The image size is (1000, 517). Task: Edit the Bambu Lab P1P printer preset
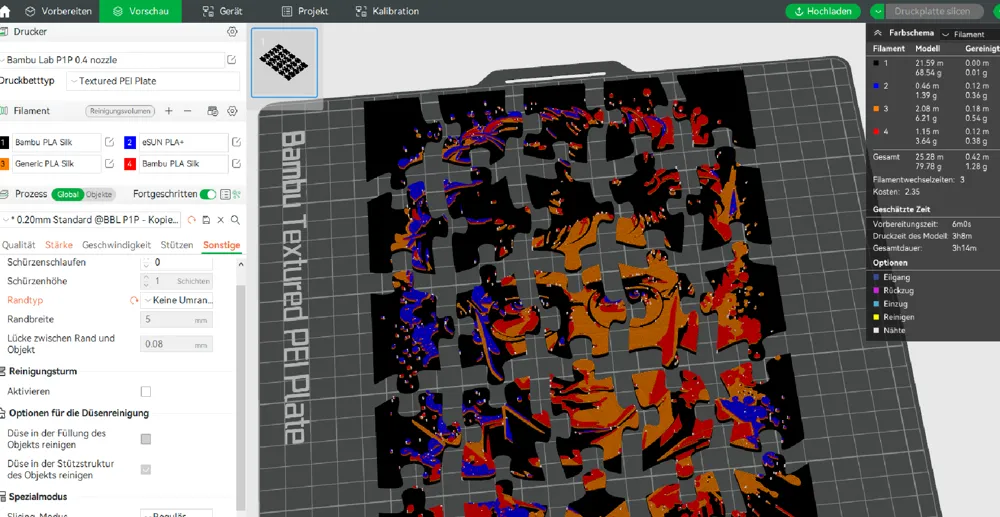coord(232,60)
